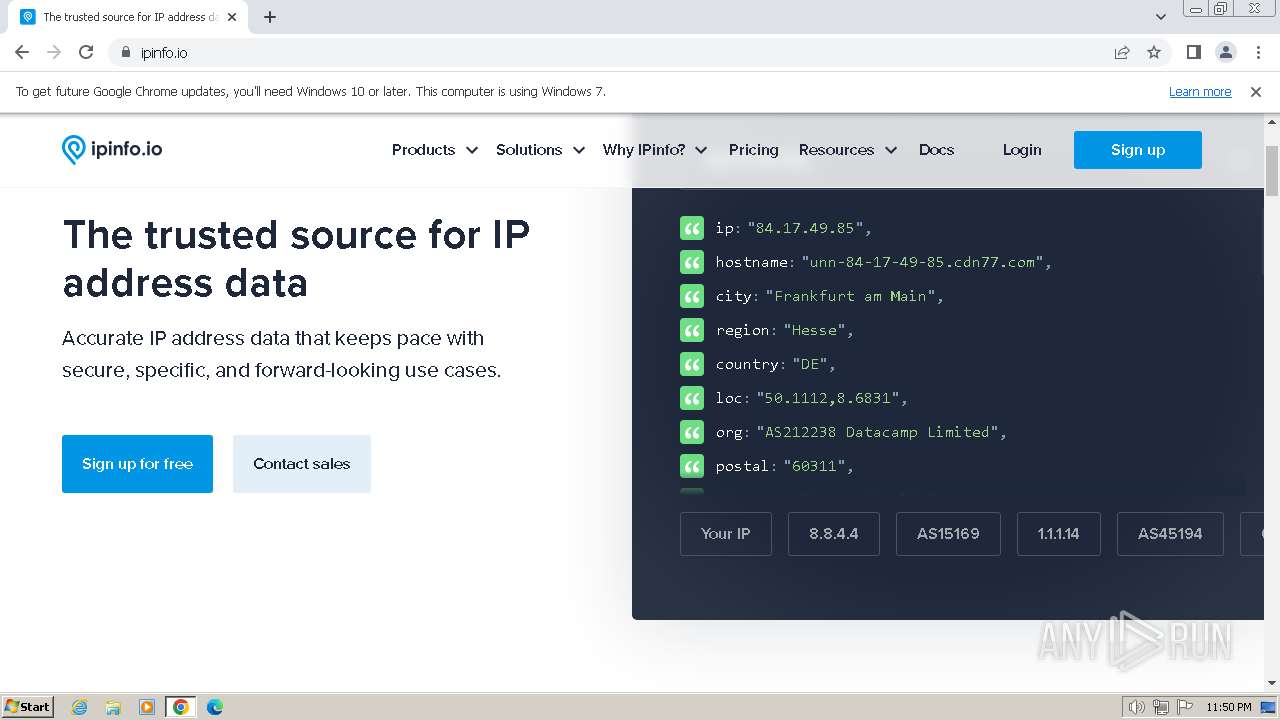Click the page vertical scrollbar thumb
The width and height of the screenshot is (1280, 720).
[x=1272, y=170]
